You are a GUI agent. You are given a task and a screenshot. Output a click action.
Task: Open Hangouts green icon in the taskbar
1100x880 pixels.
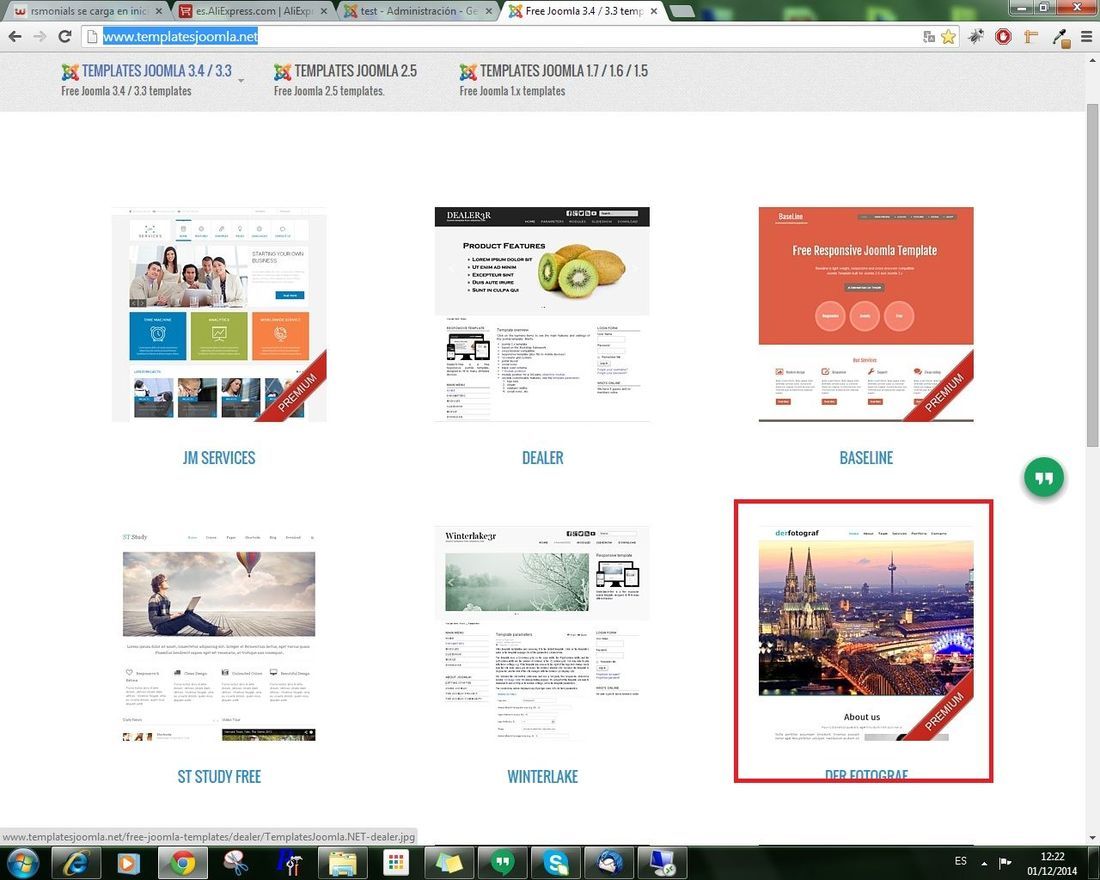coord(502,863)
